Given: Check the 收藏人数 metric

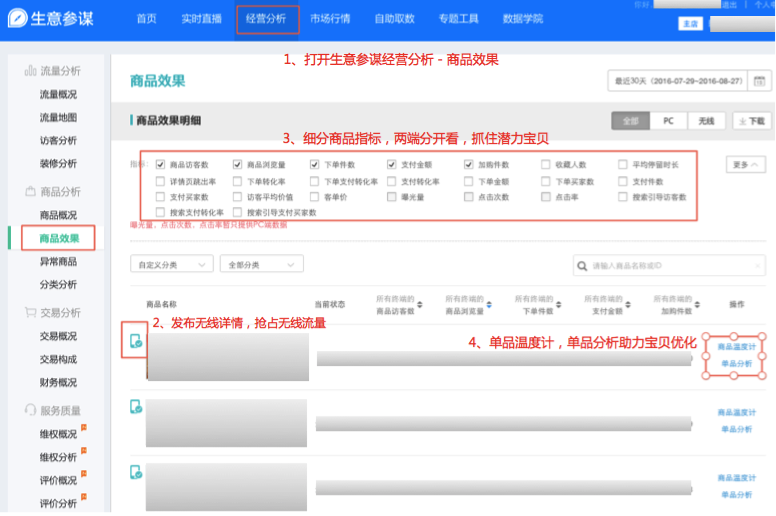Looking at the screenshot, I should [x=545, y=164].
